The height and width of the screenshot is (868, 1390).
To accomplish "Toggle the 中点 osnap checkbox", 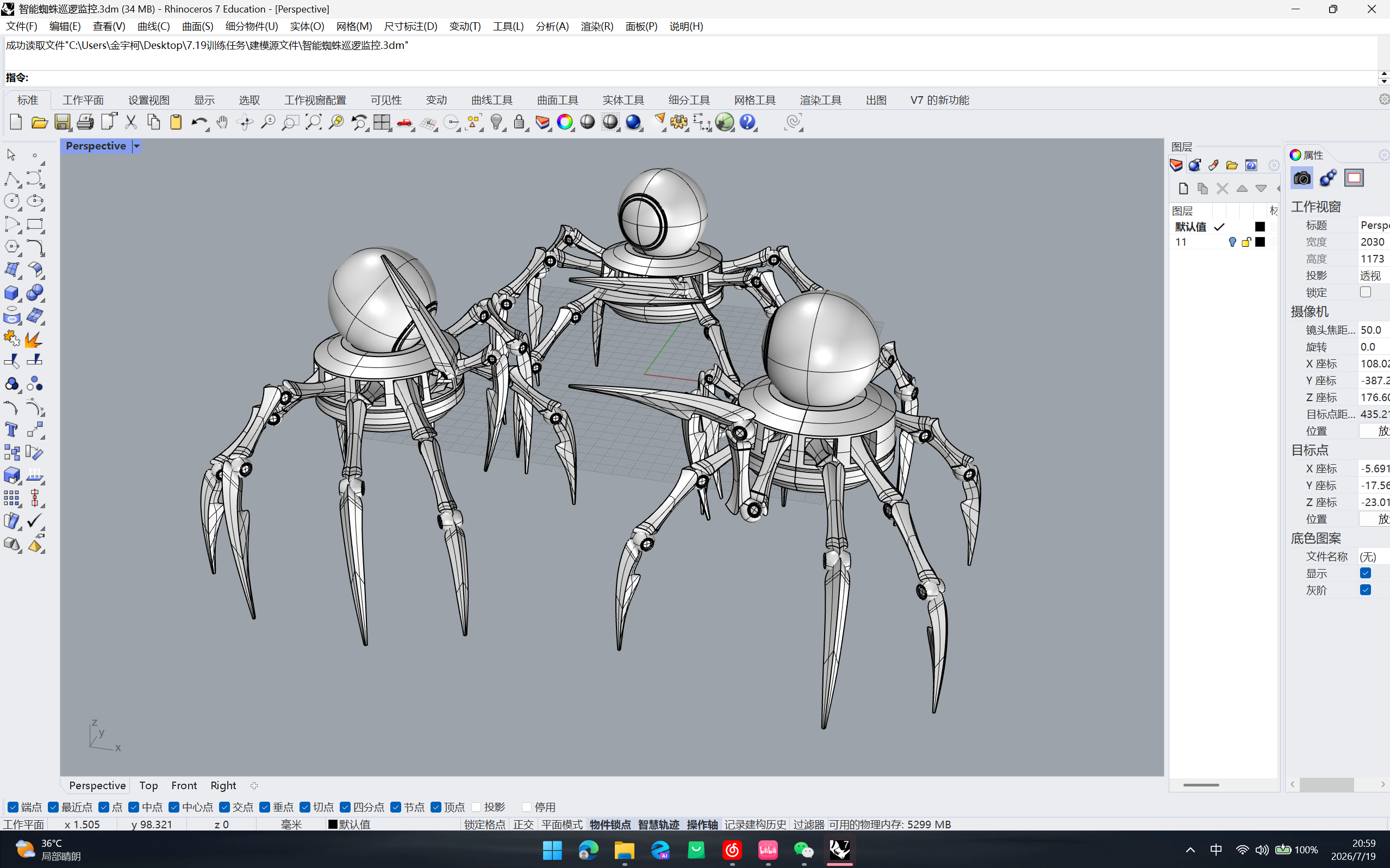I will point(134,807).
